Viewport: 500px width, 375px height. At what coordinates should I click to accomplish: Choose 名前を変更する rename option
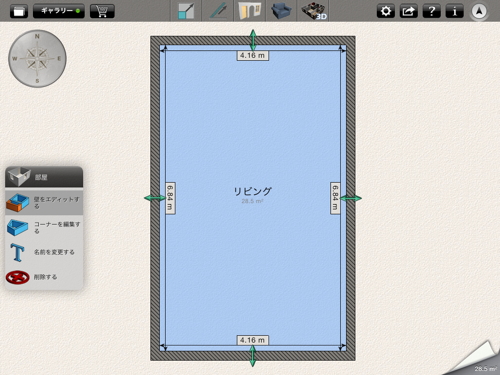[x=44, y=252]
